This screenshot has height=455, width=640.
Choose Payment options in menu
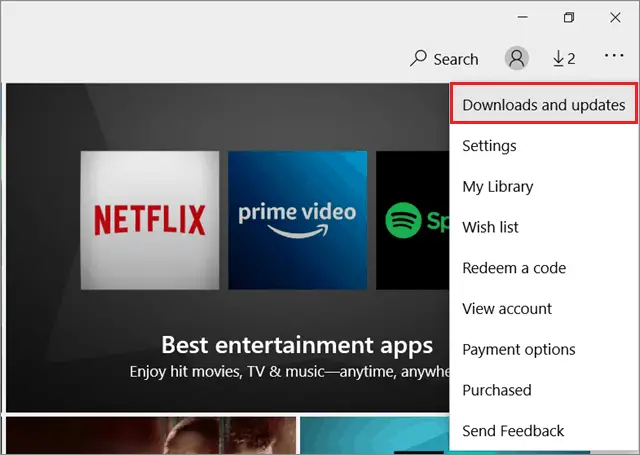tap(544, 349)
